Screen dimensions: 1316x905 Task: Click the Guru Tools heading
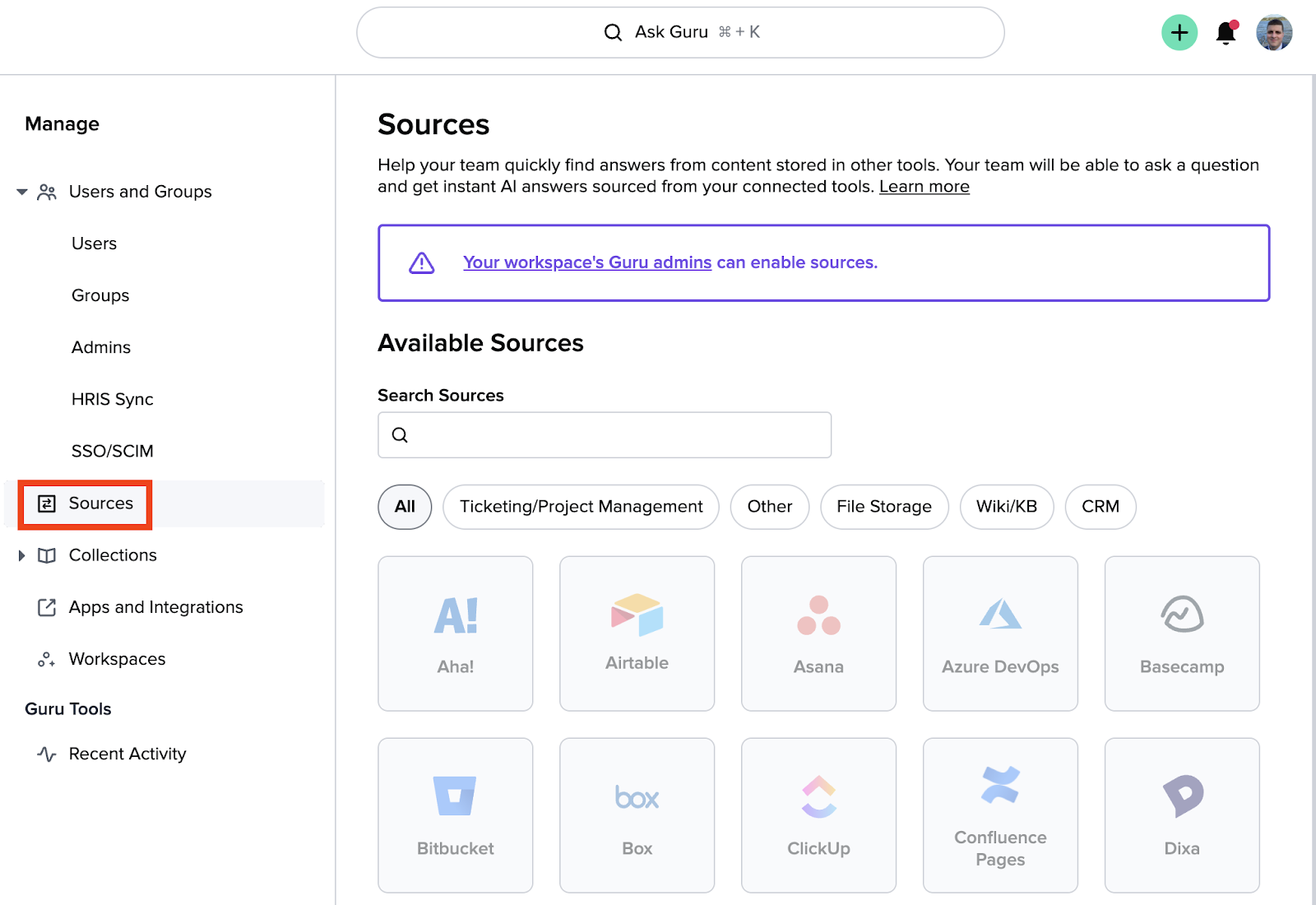tap(68, 709)
